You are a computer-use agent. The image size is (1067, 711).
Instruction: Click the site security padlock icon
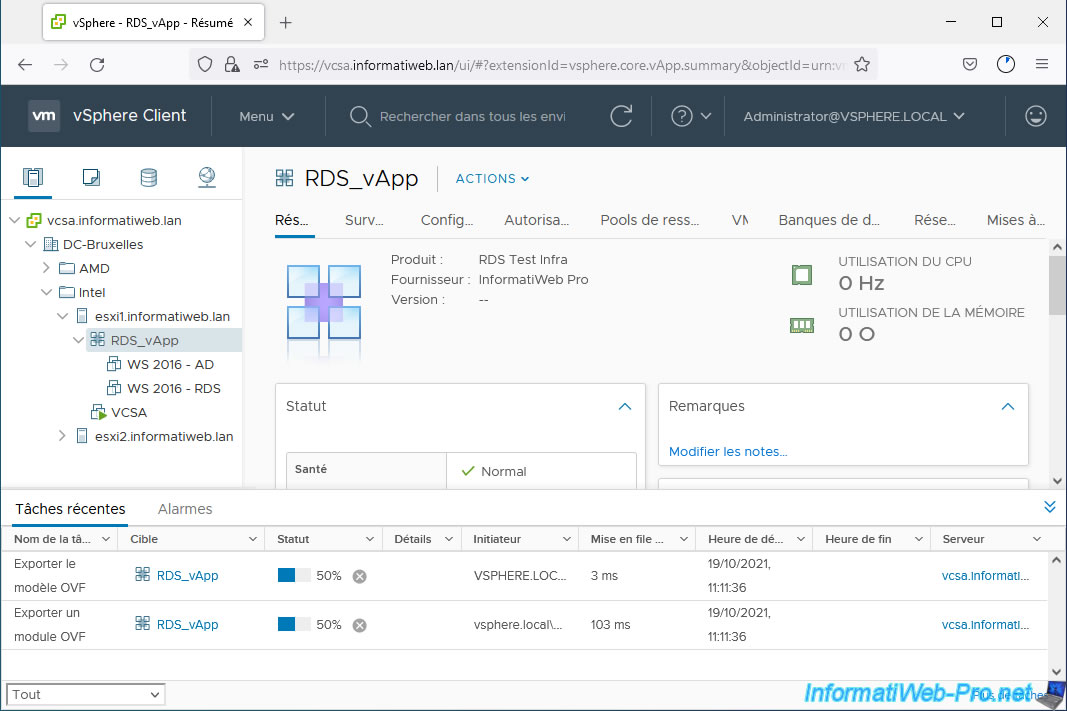coord(232,65)
